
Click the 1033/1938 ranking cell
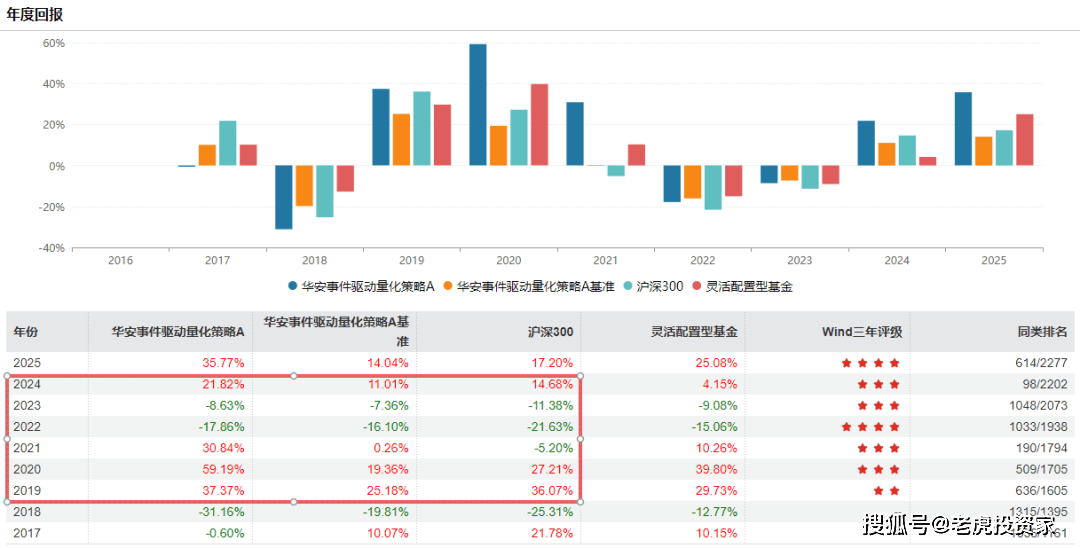pyautogui.click(x=1037, y=427)
